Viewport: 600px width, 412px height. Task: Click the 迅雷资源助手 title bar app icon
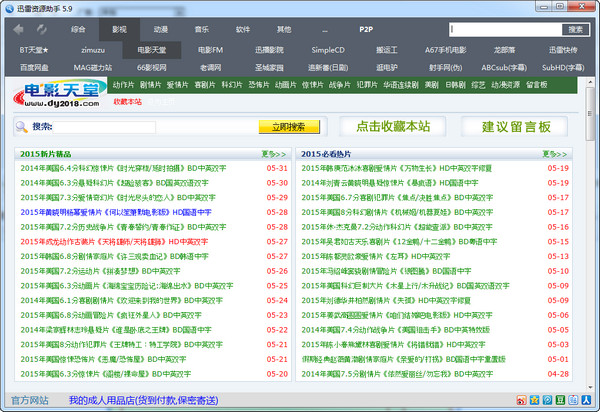pos(9,8)
